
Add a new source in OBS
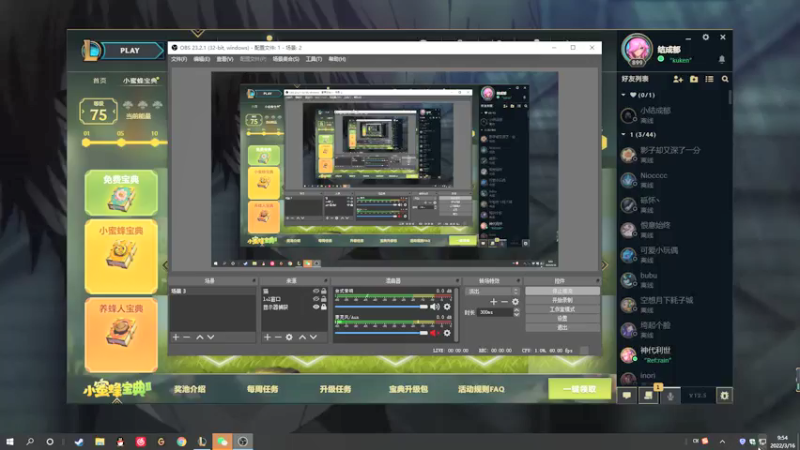[x=267, y=337]
